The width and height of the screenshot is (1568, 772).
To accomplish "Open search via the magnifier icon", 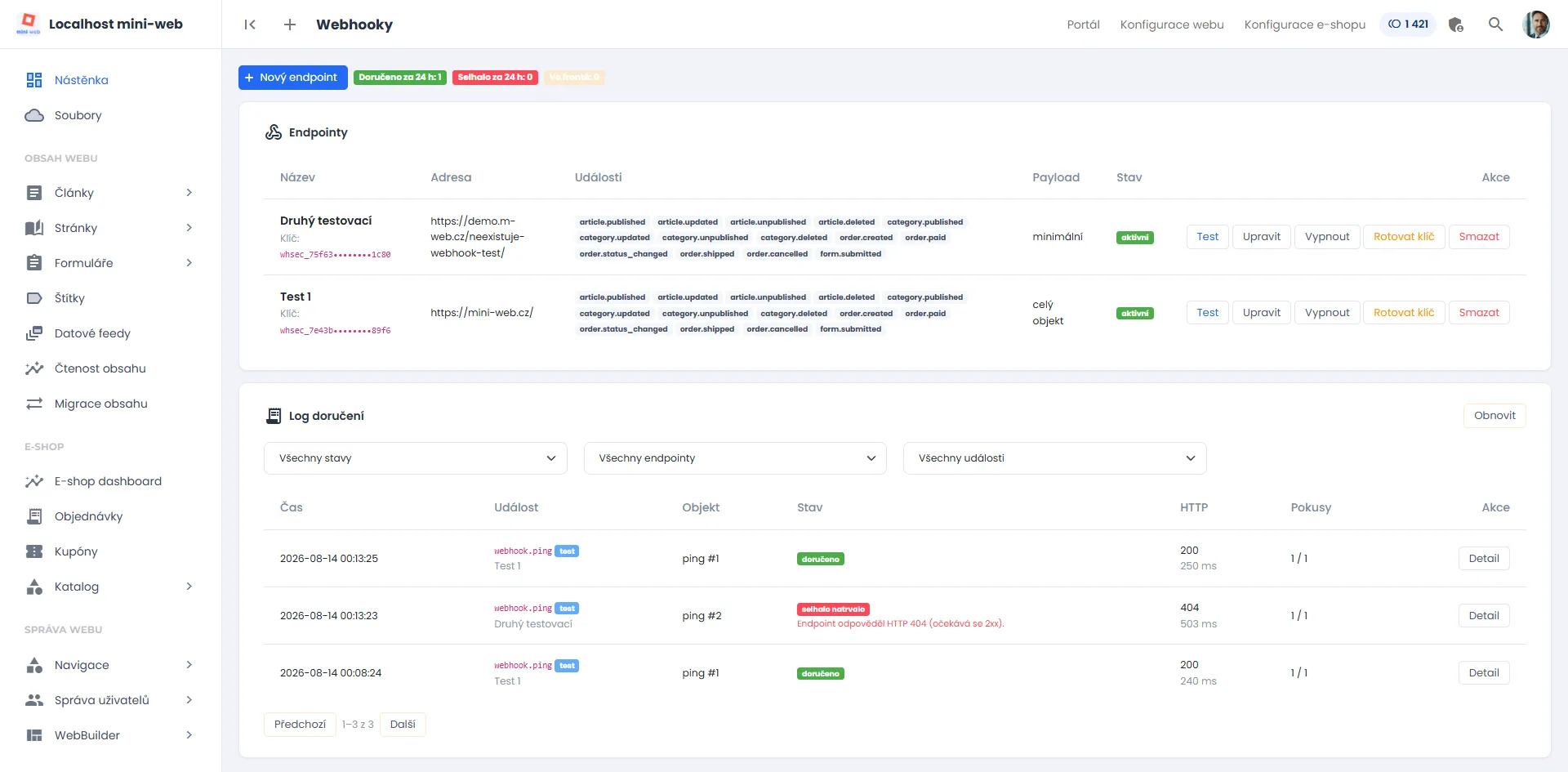I will (x=1495, y=25).
